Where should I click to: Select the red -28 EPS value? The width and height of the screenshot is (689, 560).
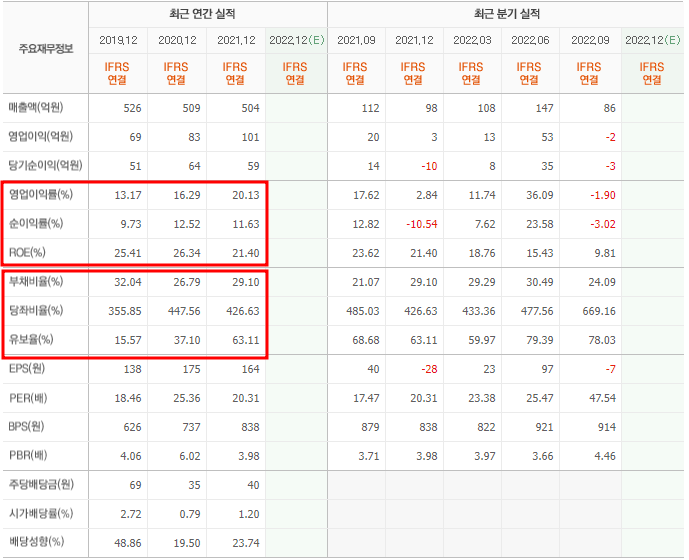coord(429,369)
